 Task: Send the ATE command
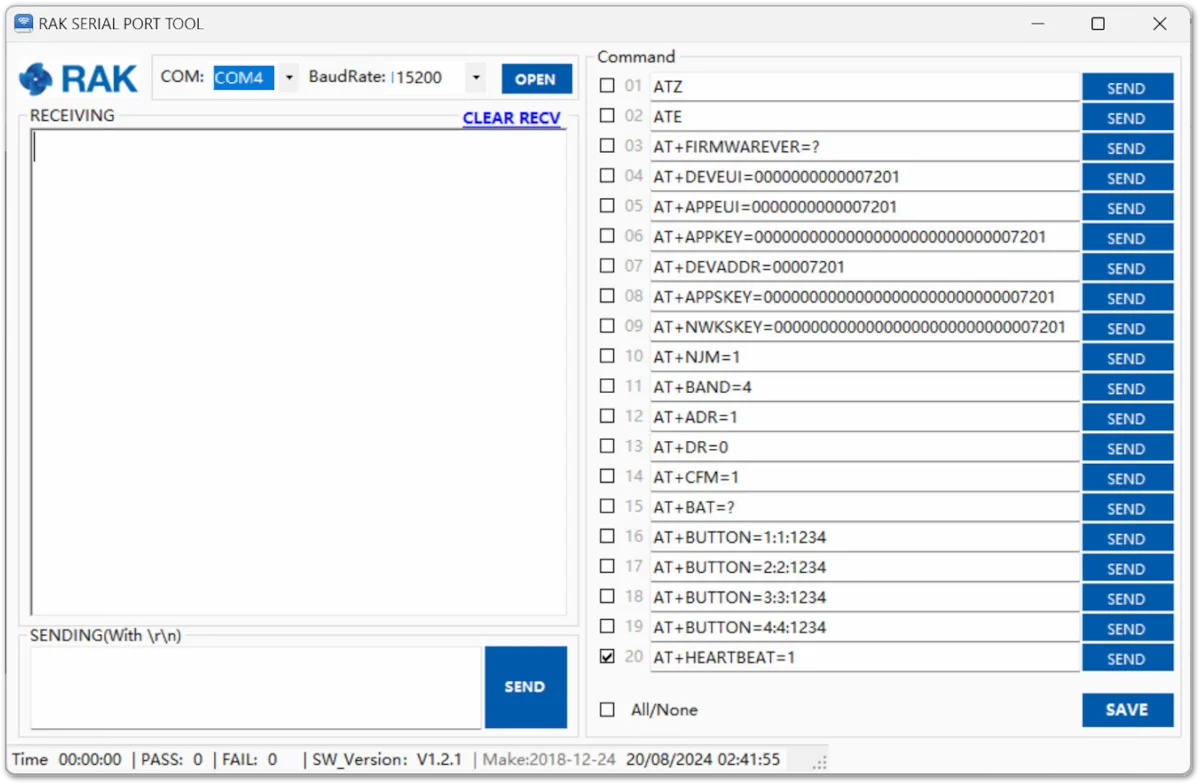click(1127, 118)
